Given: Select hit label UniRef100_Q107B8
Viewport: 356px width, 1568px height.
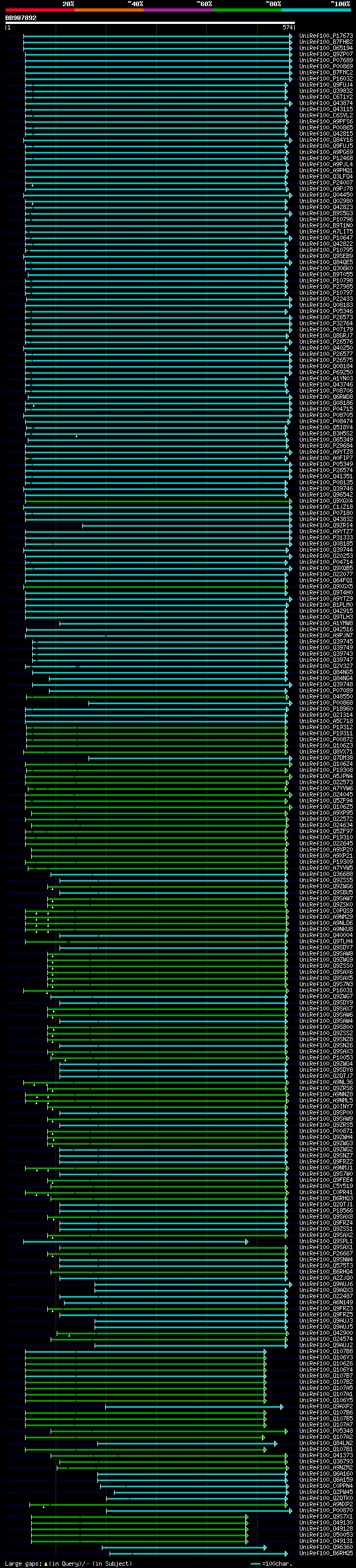Looking at the screenshot, I should [326, 1351].
